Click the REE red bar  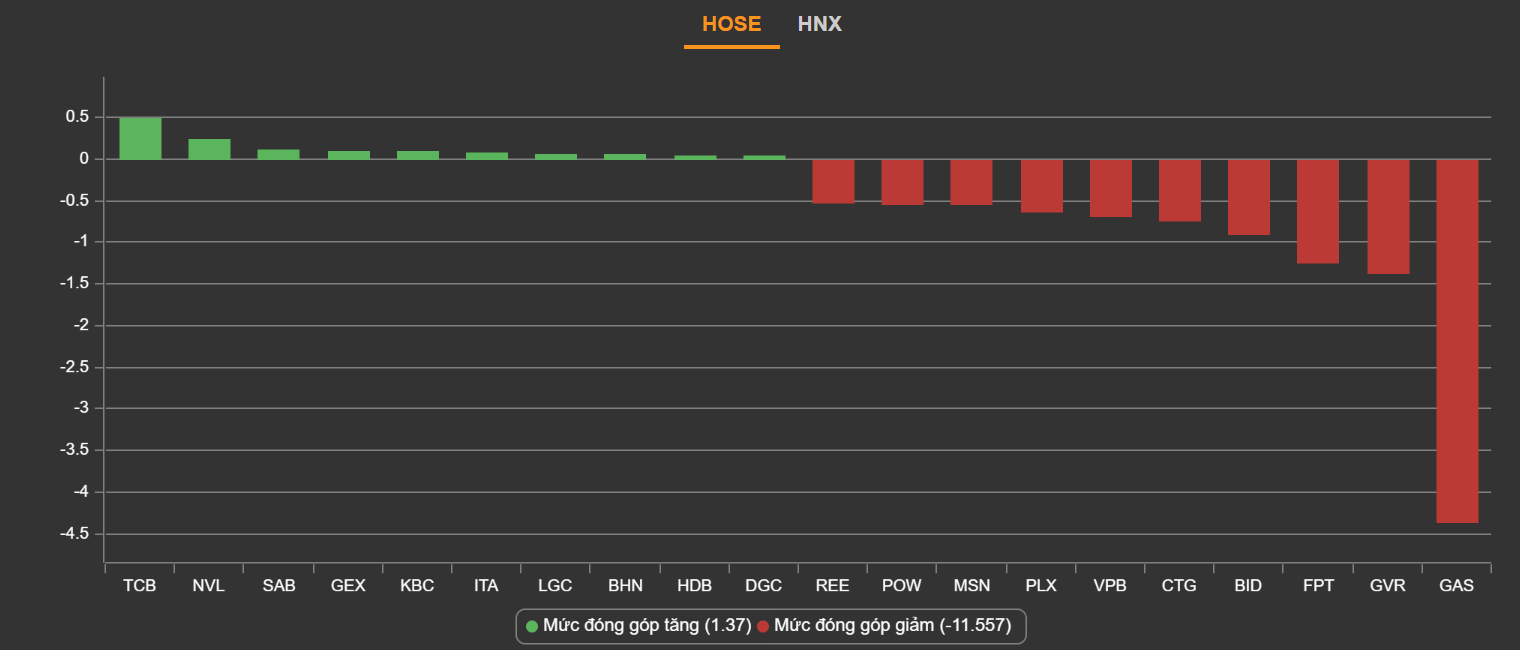coord(833,181)
